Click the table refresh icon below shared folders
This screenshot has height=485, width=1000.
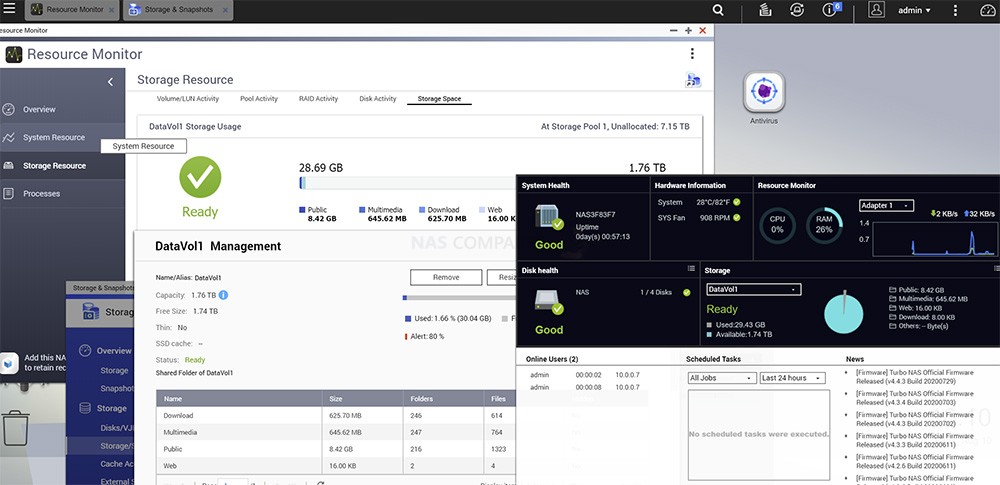(x=320, y=483)
